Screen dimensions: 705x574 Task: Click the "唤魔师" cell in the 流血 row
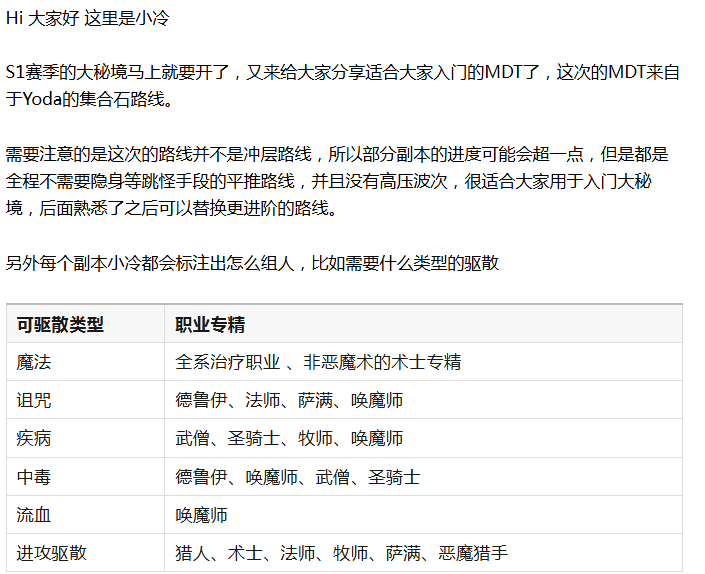201,515
